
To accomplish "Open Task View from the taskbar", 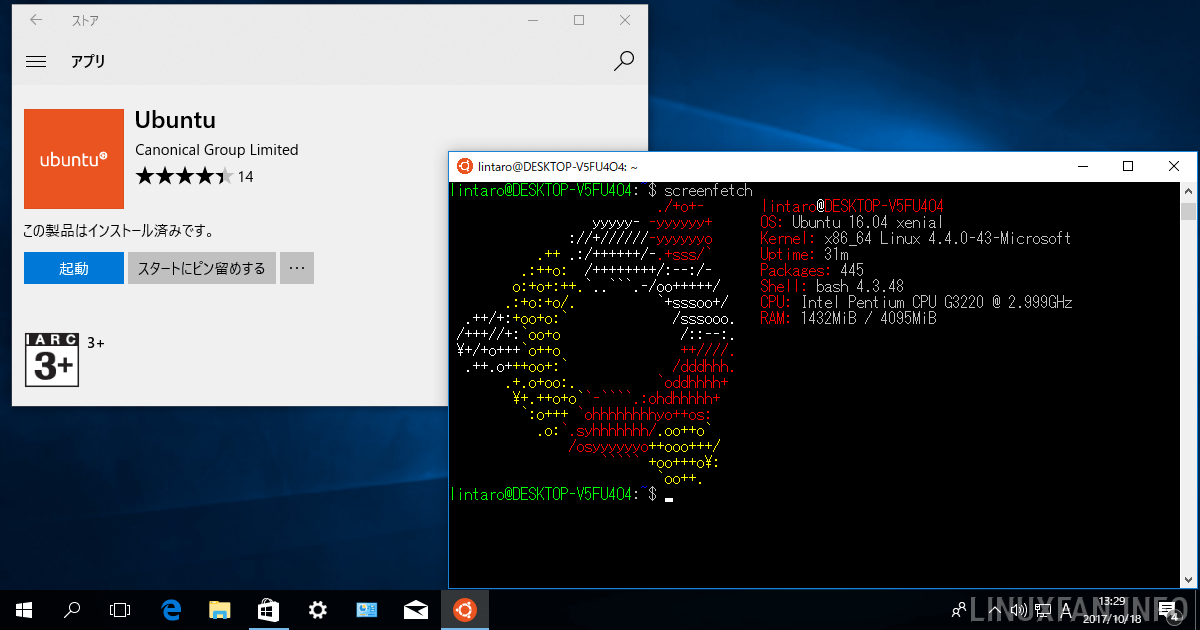I will [120, 609].
